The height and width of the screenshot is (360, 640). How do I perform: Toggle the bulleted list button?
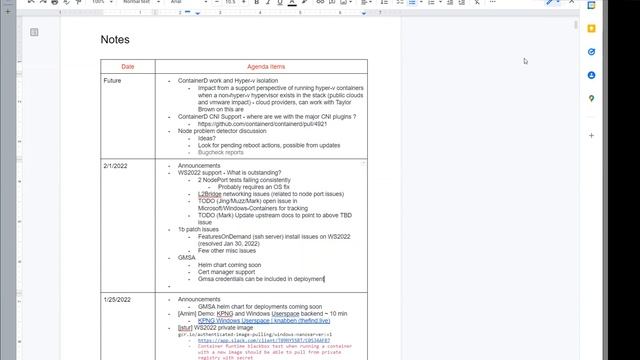click(x=412, y=2)
